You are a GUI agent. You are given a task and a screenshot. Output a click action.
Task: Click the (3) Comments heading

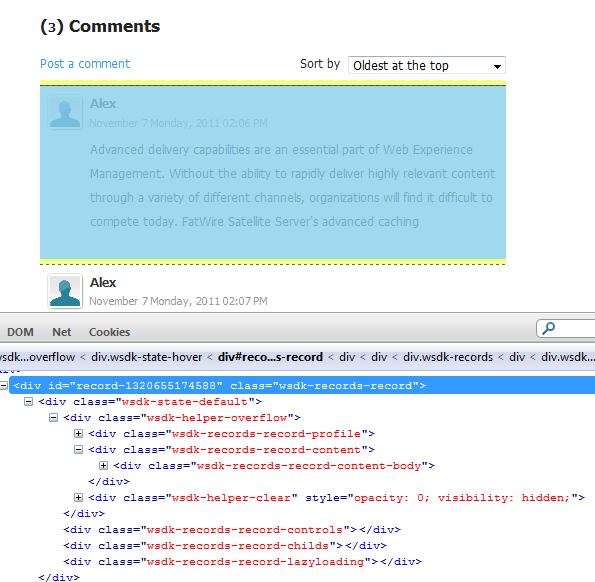point(100,27)
